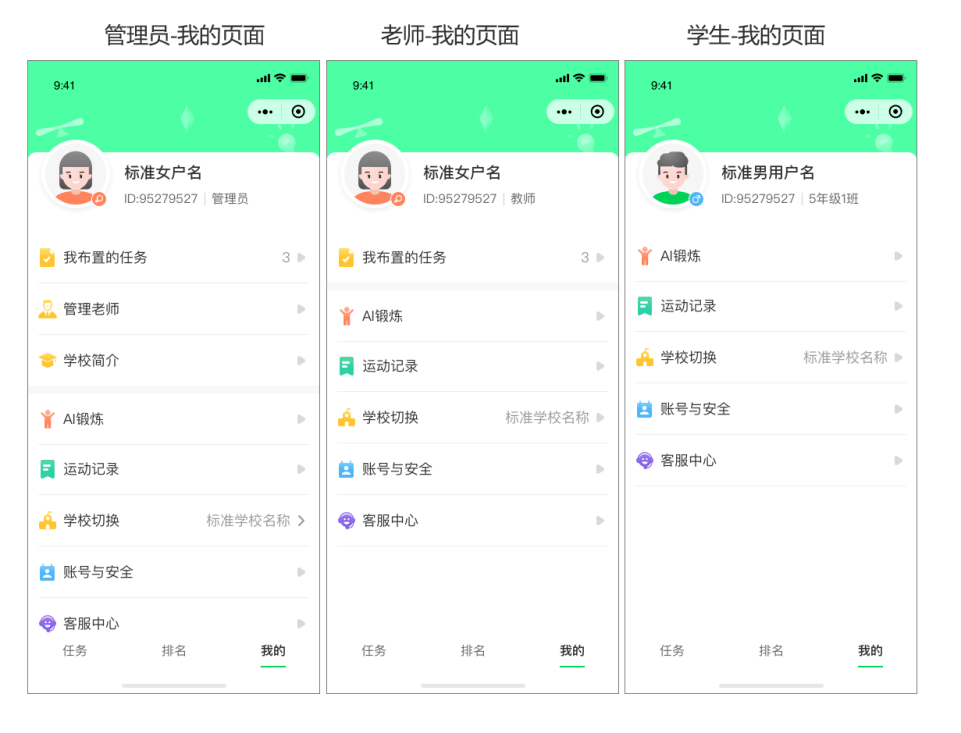961x733 pixels.
Task: Close mini-program via circle icon, admin page
Action: point(298,112)
